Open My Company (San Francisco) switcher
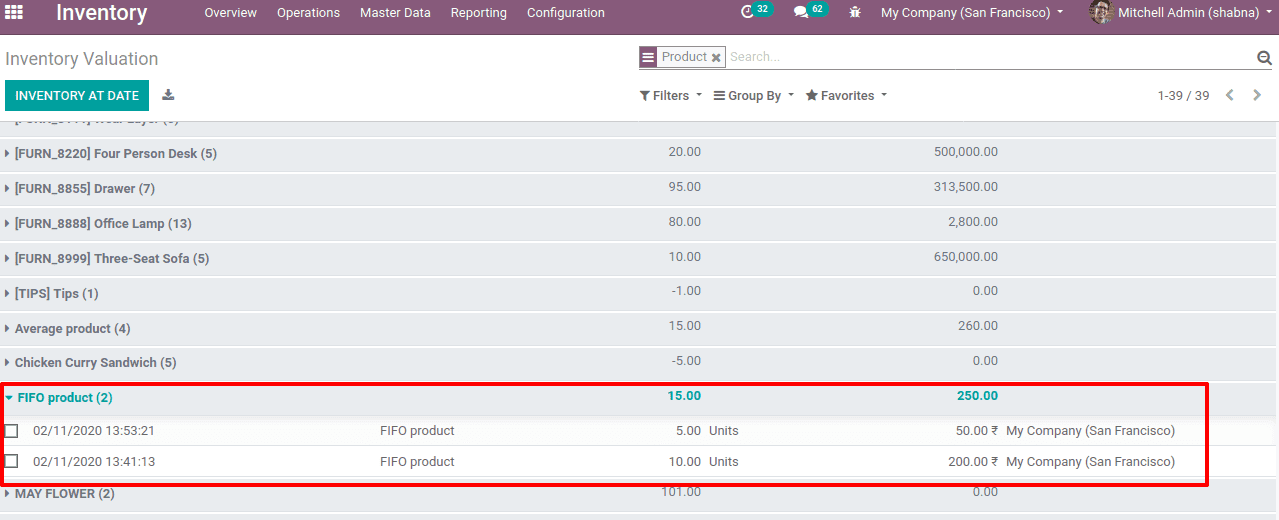1279x520 pixels. pyautogui.click(x=971, y=13)
